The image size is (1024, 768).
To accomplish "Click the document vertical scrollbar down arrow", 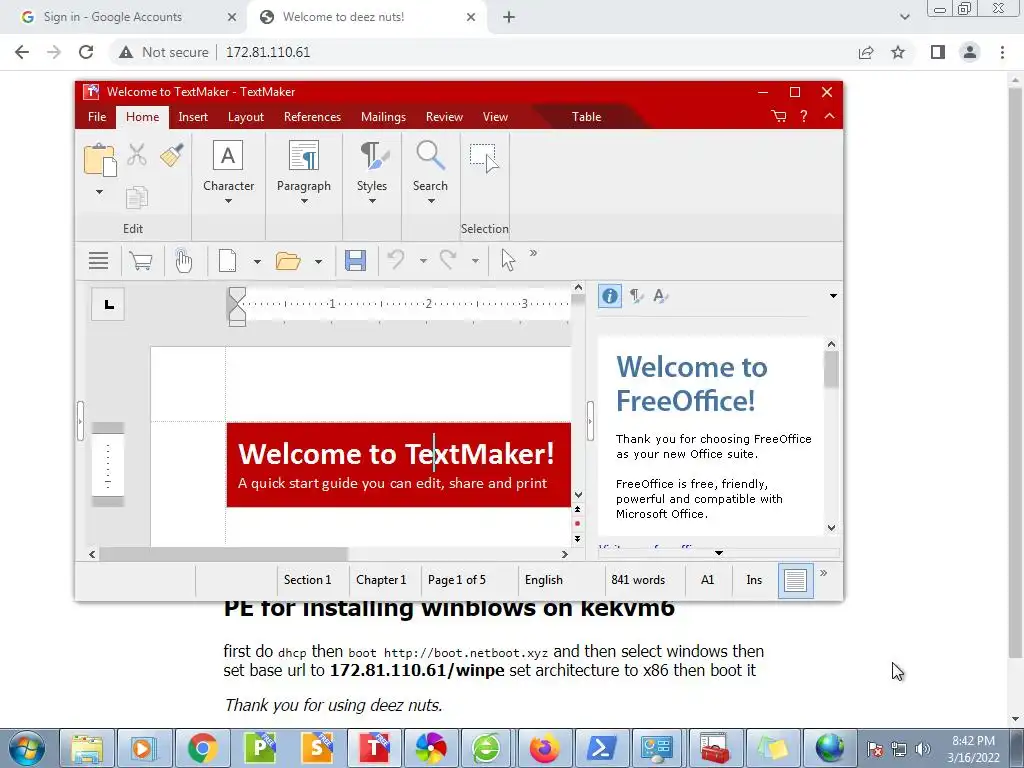I will [x=578, y=495].
